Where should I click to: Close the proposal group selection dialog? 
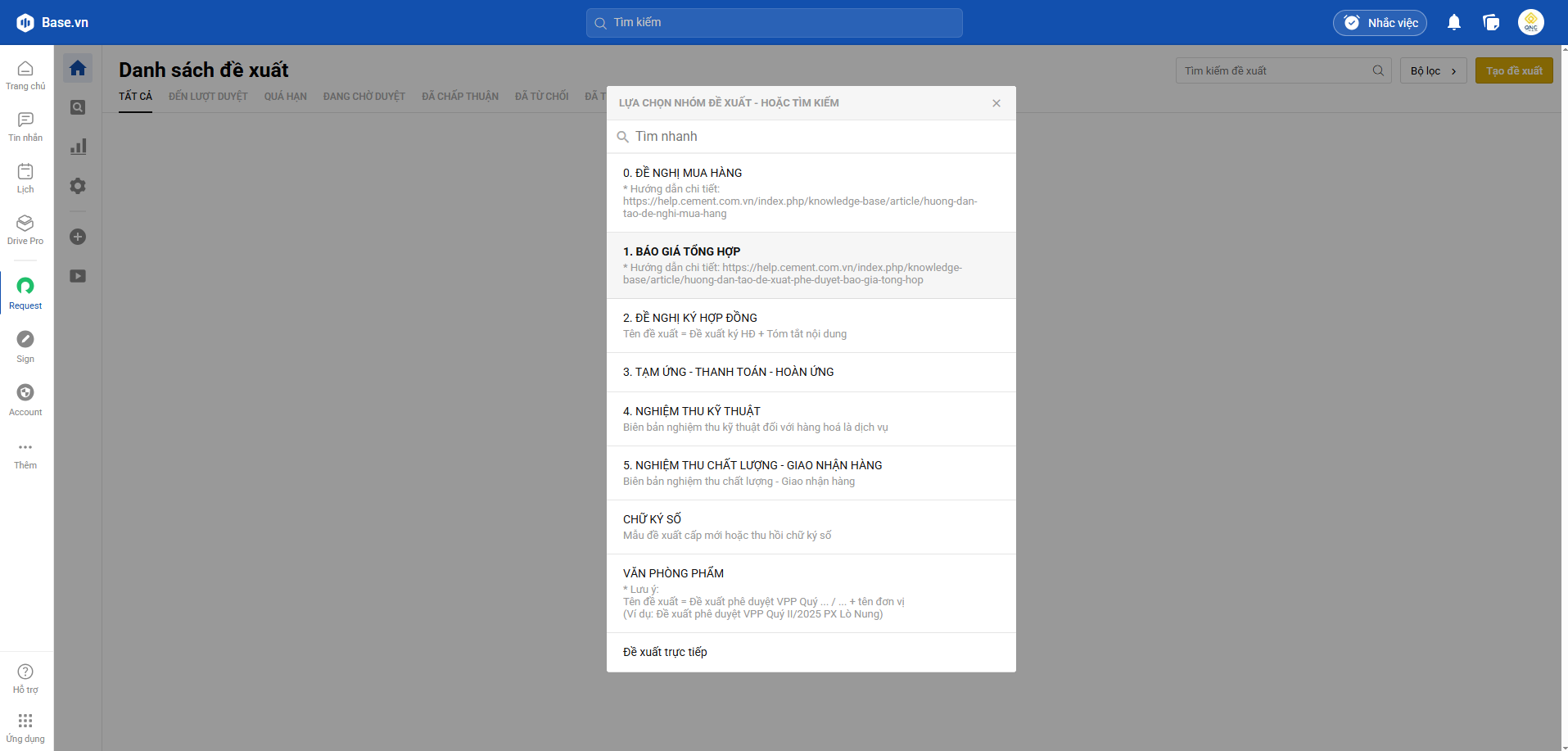[x=996, y=103]
